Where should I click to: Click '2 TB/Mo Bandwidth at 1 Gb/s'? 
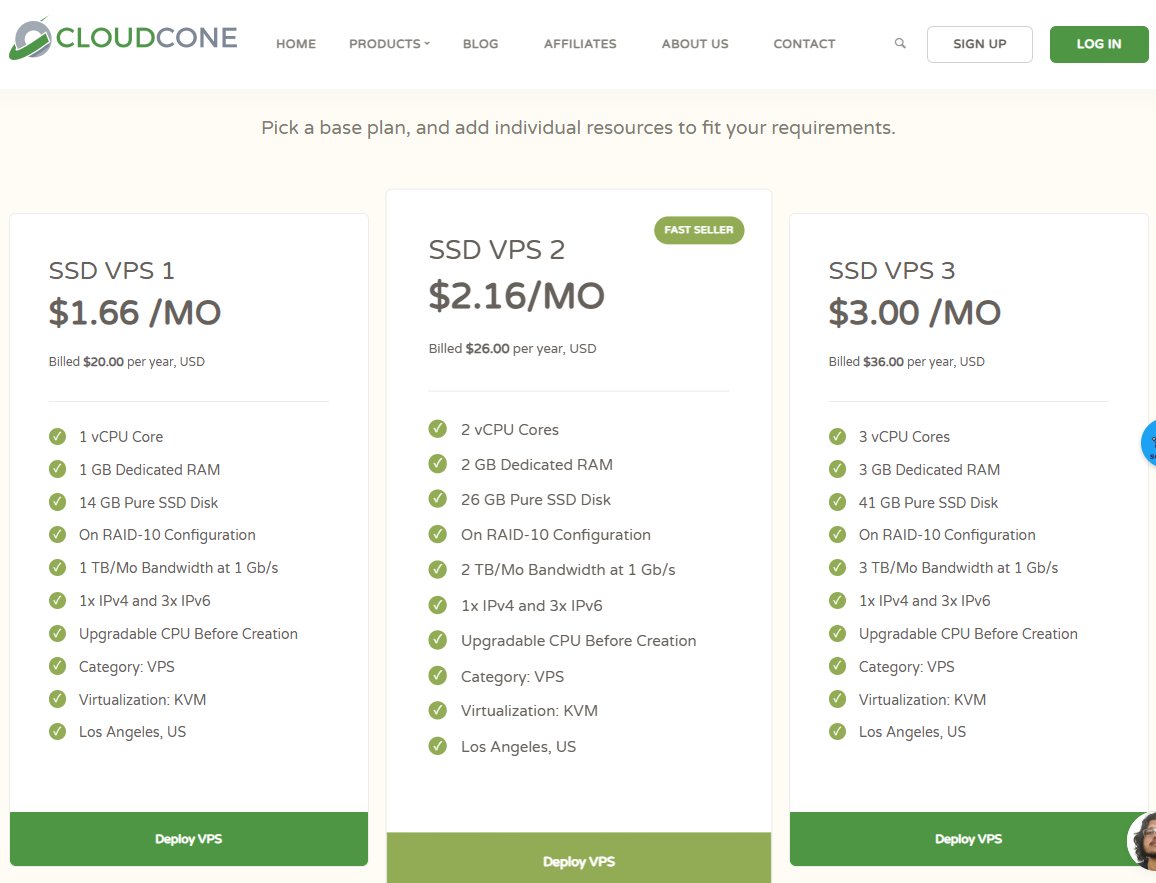click(x=568, y=570)
